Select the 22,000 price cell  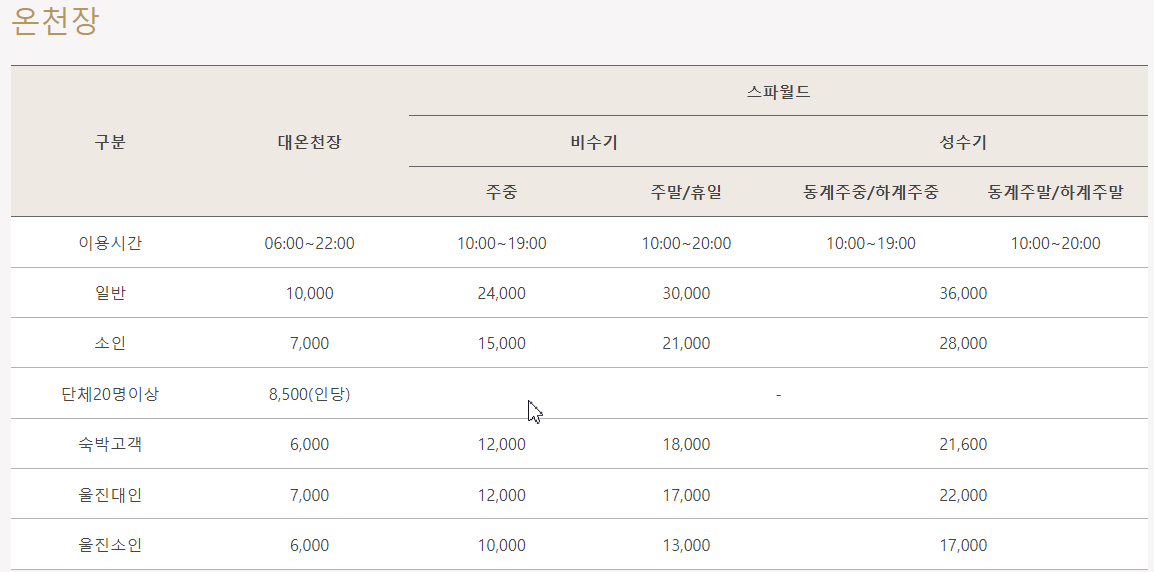963,495
